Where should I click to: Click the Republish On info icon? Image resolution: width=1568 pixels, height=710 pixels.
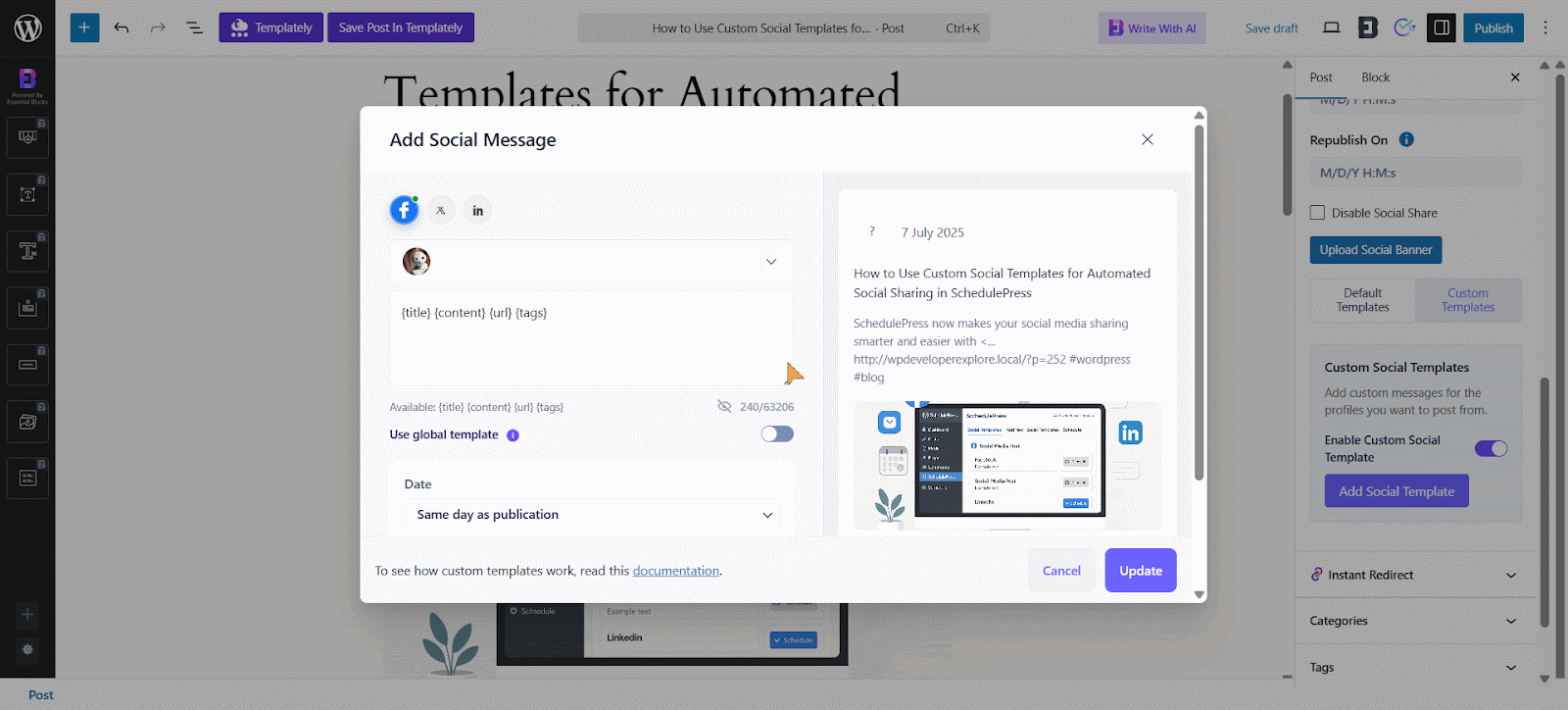(x=1406, y=139)
